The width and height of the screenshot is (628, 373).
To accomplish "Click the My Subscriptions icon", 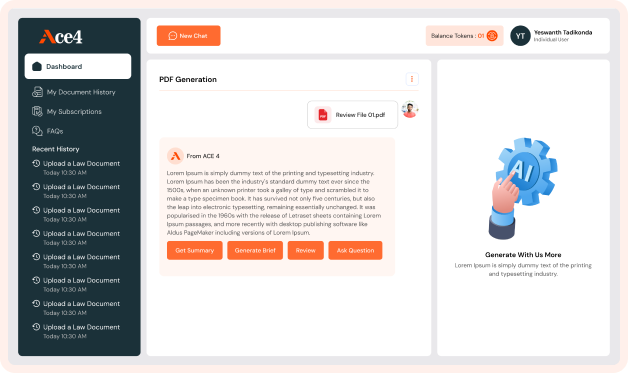I will point(37,111).
